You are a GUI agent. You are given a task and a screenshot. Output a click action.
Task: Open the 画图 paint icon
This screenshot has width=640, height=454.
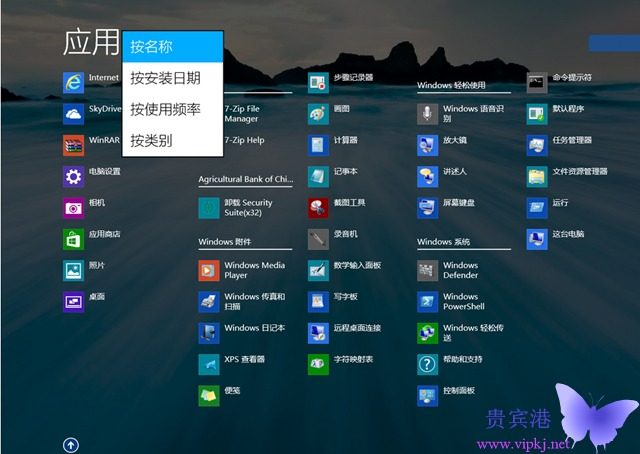pos(318,114)
